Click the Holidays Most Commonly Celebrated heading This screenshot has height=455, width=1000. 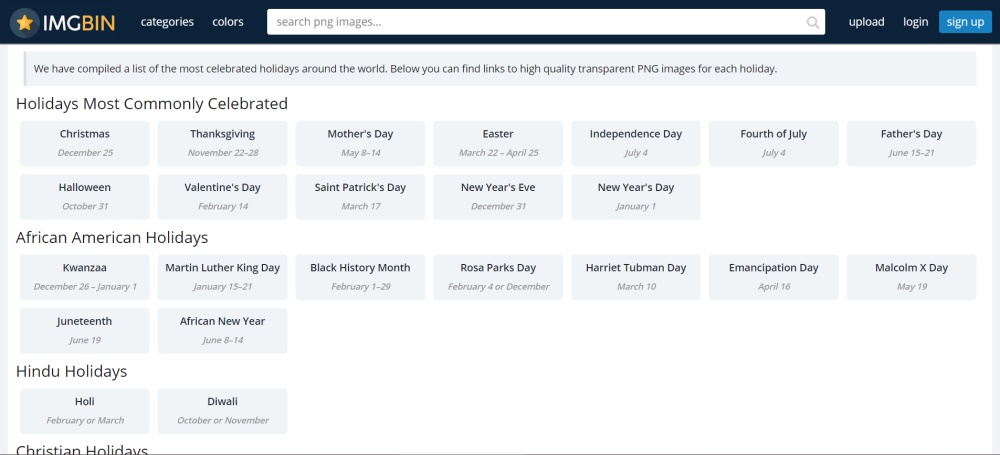pyautogui.click(x=152, y=104)
